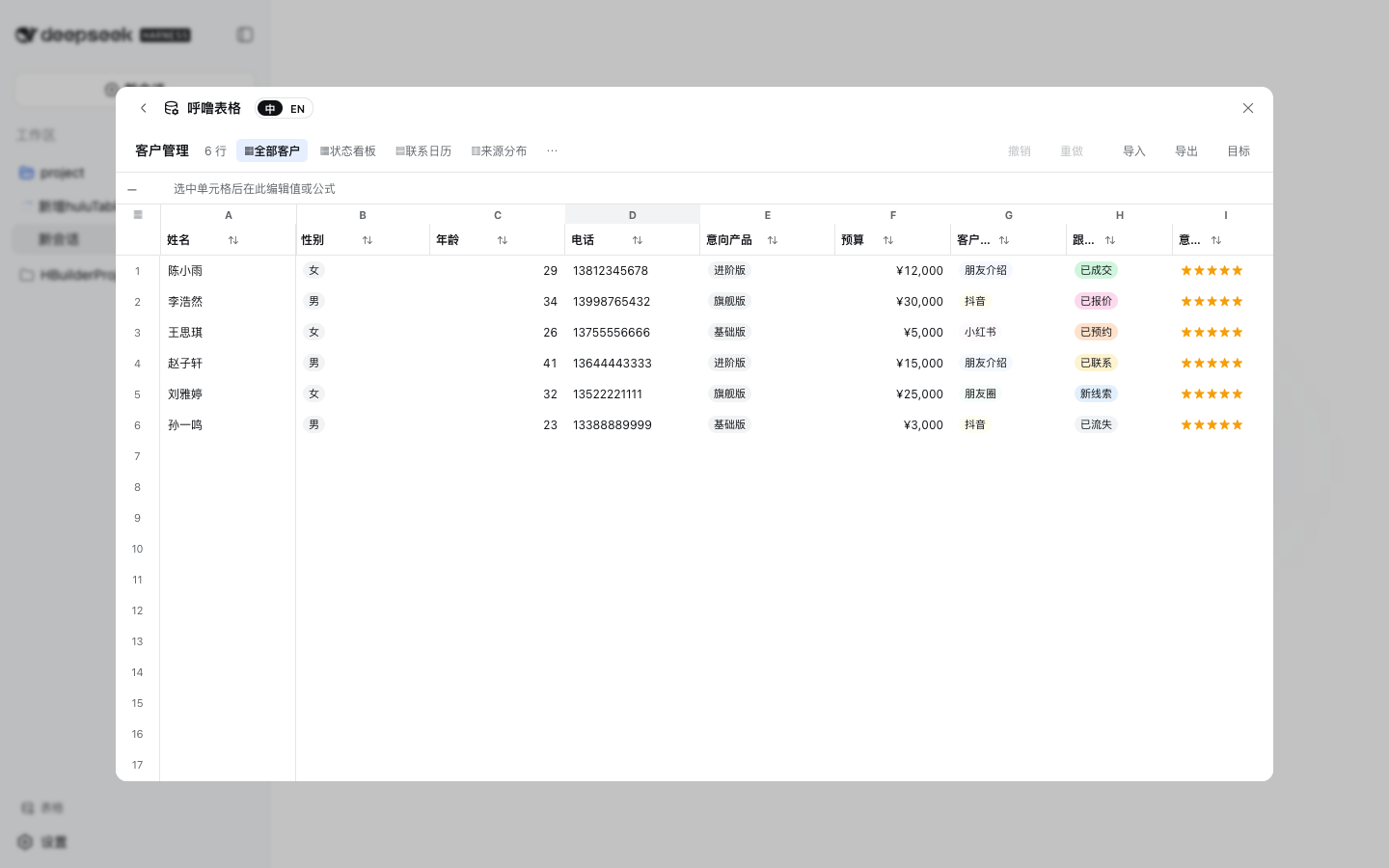Viewport: 1389px width, 868px height.
Task: Click the 导入 button
Action: pyautogui.click(x=1134, y=150)
